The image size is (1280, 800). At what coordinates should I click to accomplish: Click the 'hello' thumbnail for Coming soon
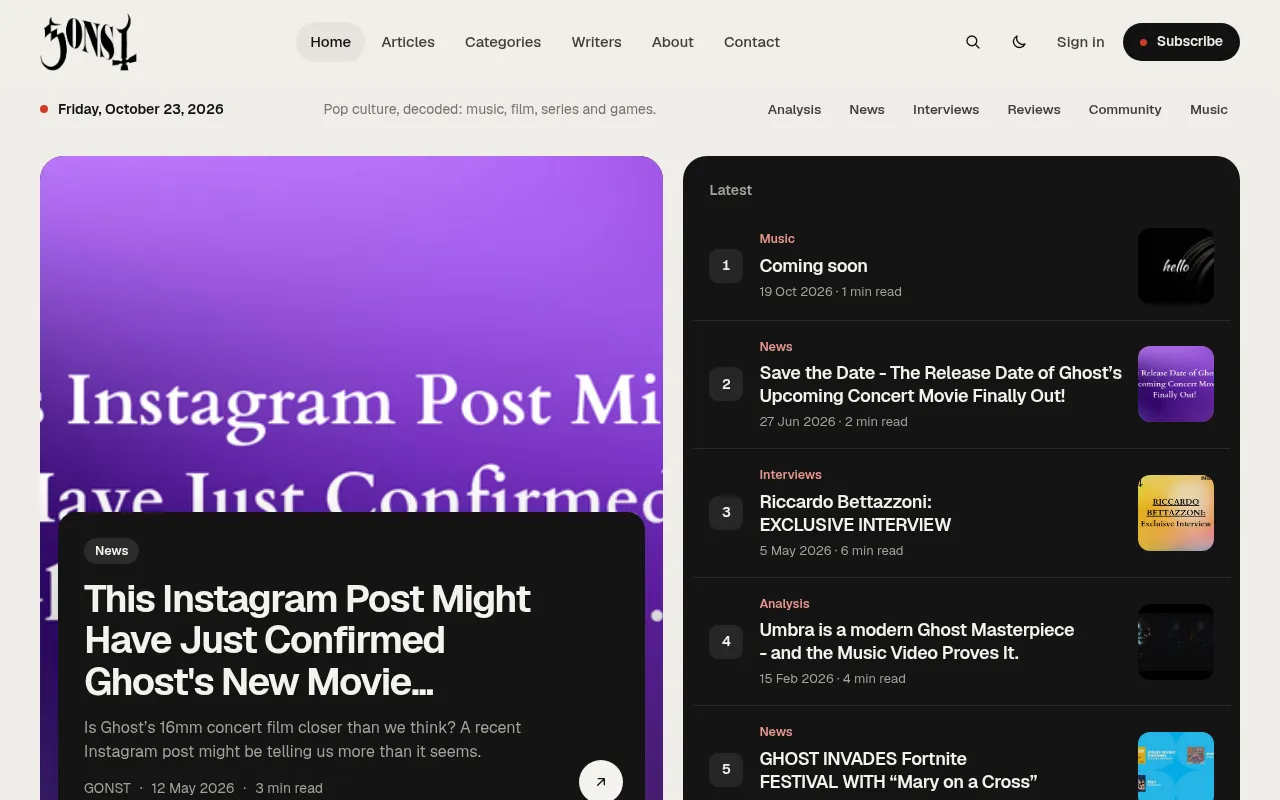pos(1176,266)
